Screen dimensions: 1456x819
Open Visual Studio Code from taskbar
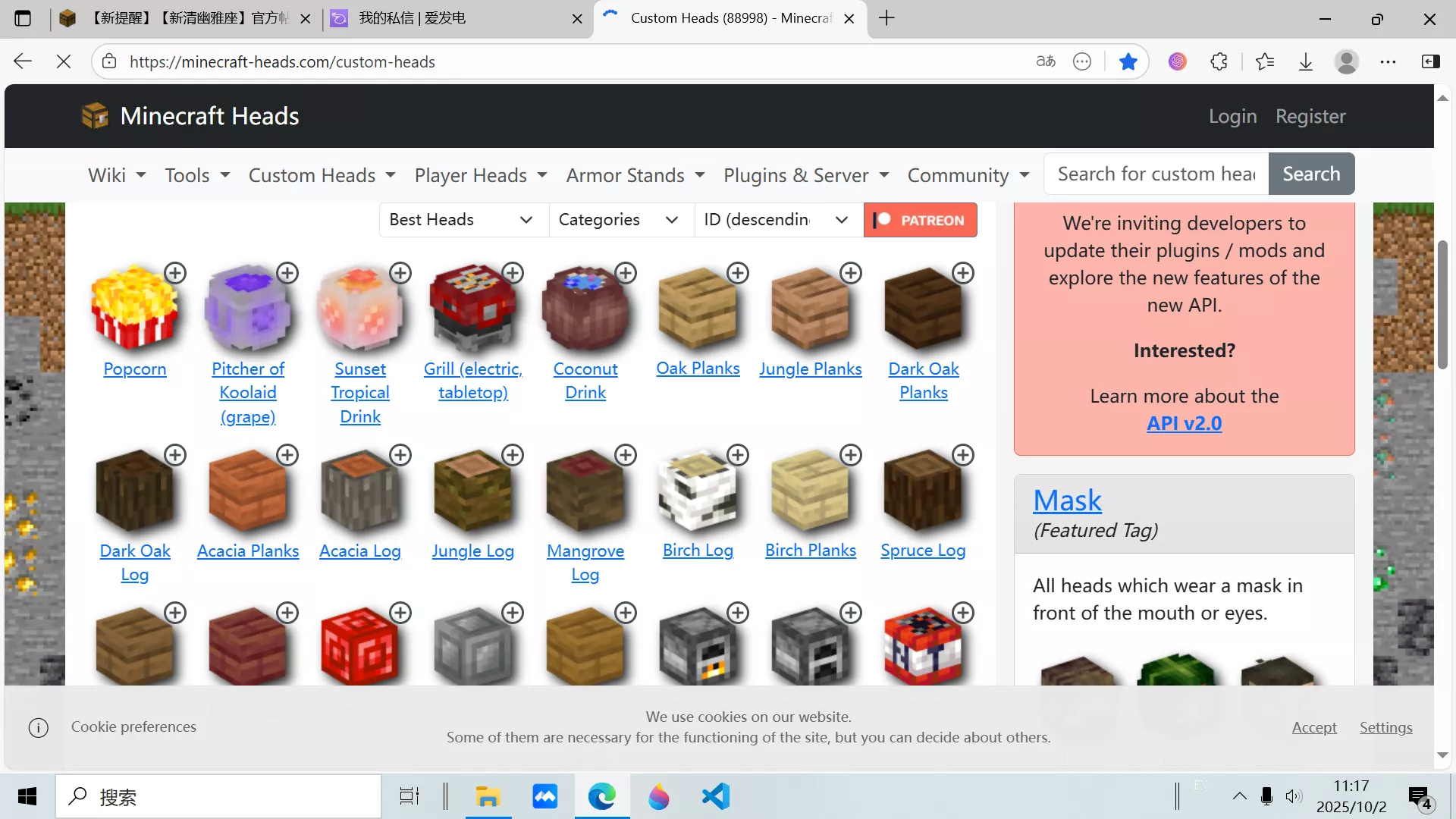[714, 796]
